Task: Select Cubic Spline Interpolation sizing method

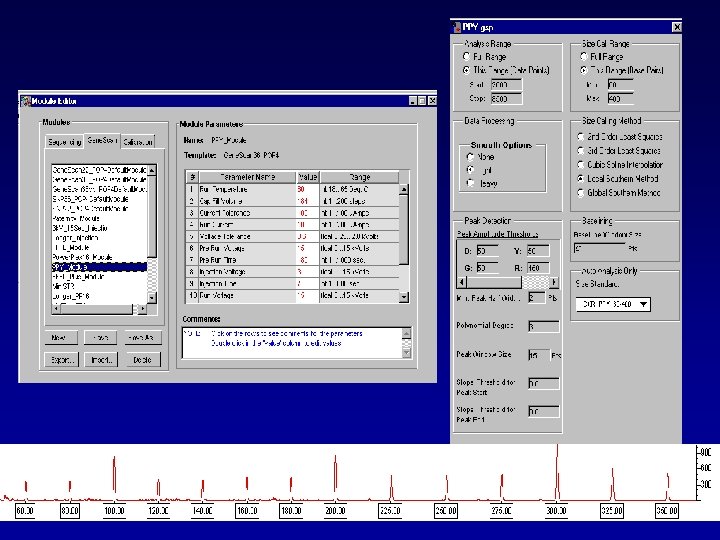Action: [x=581, y=164]
